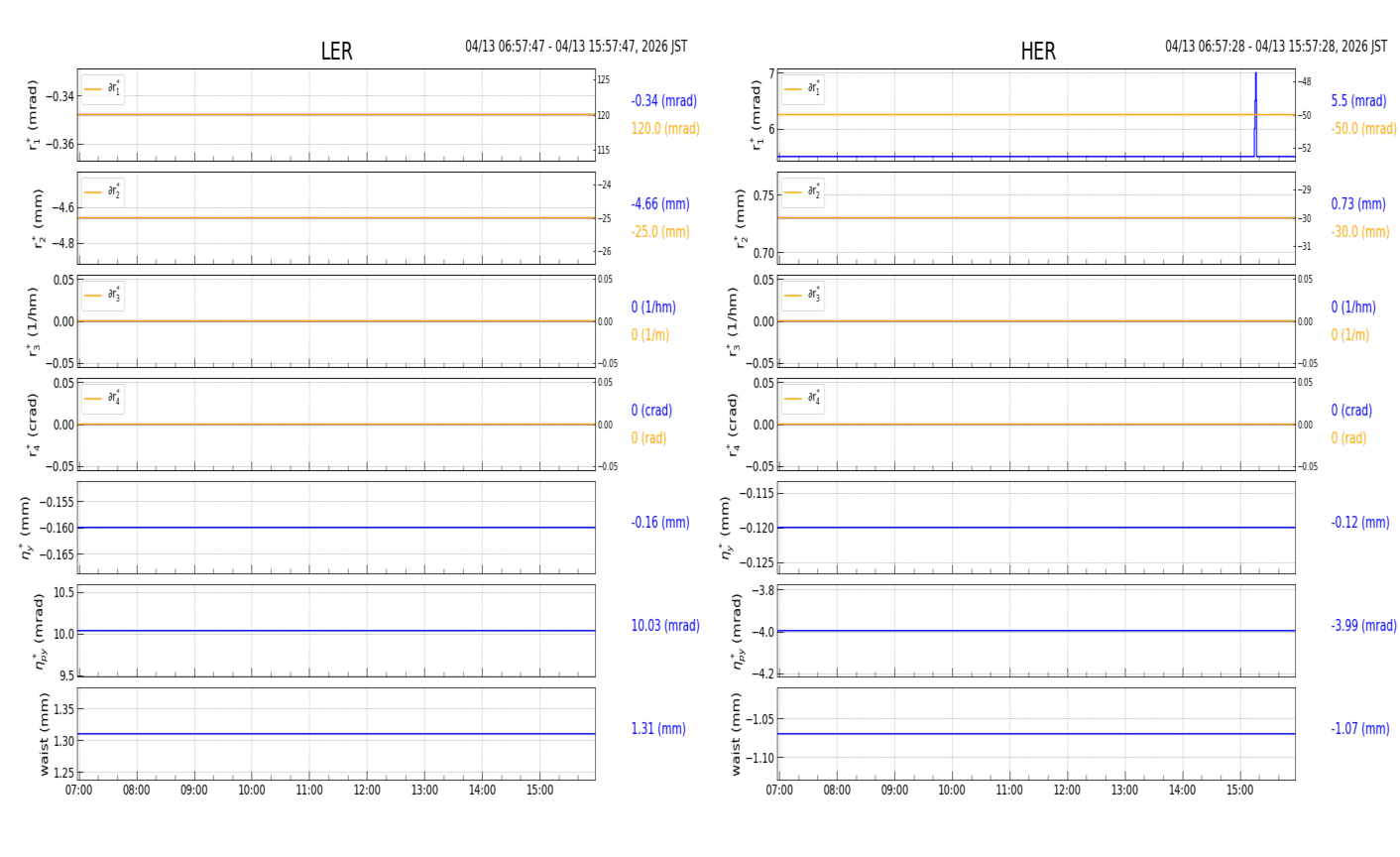
Task: Click the LER title heading
Action: click(336, 52)
